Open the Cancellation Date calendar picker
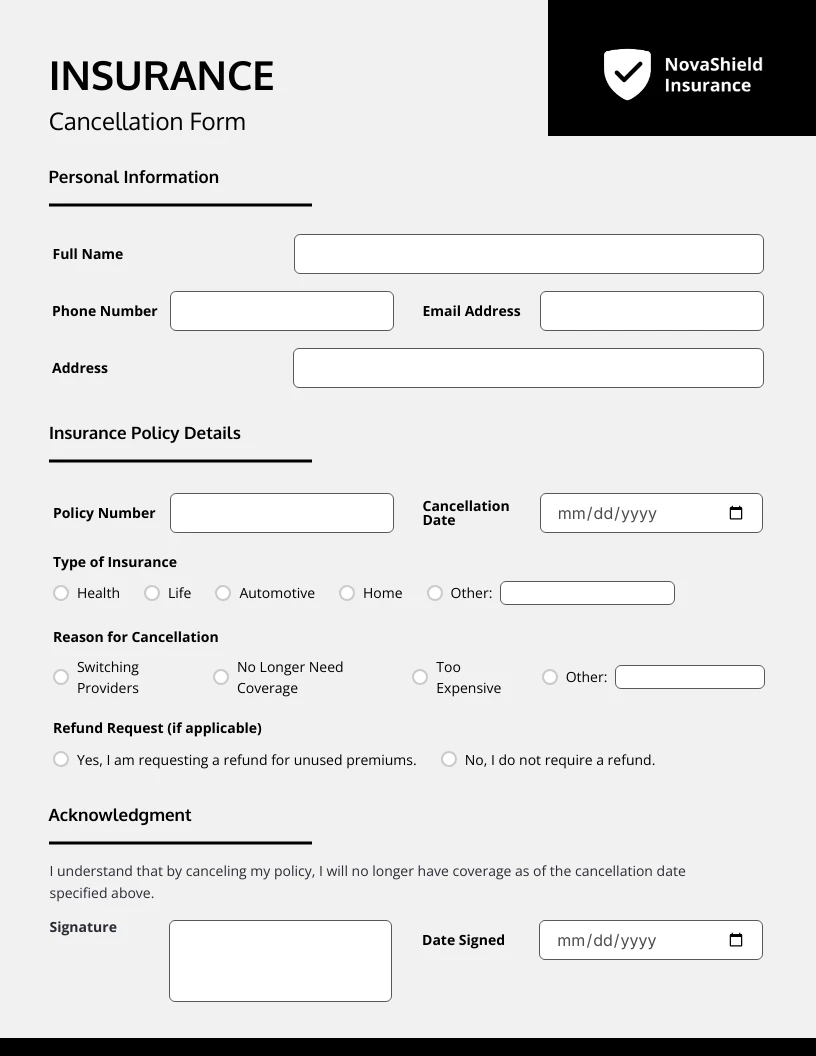This screenshot has width=816, height=1056. (735, 512)
